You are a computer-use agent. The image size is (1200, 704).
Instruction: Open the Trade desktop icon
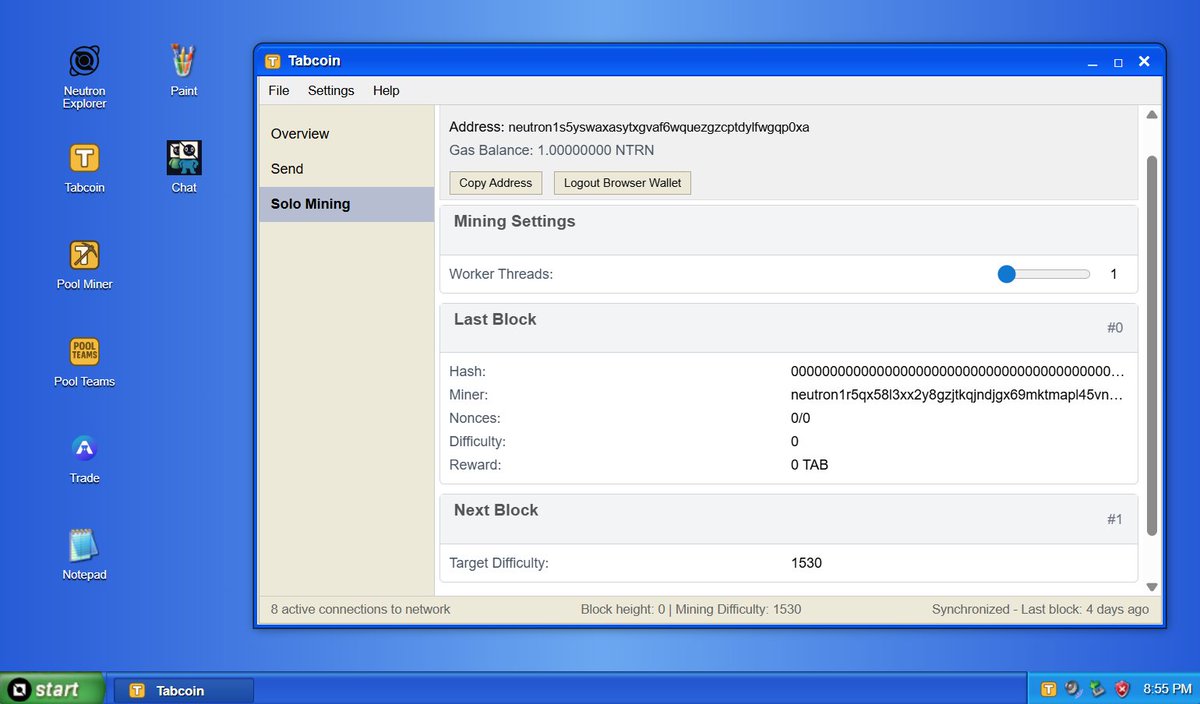[x=84, y=450]
